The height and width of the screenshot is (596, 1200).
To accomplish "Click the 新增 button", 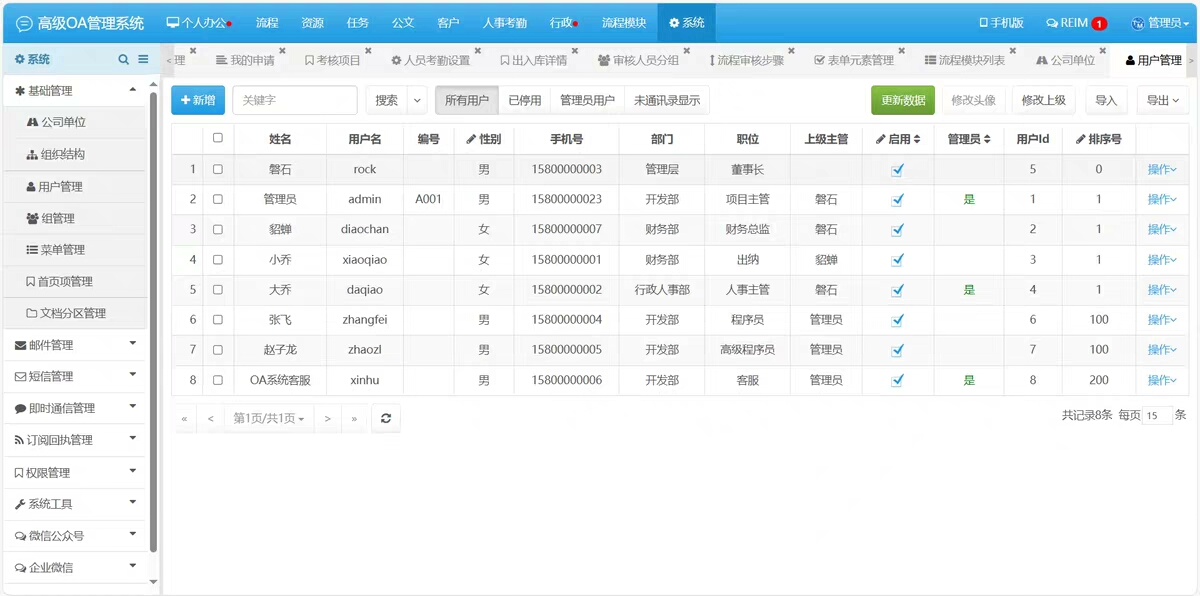I will pyautogui.click(x=198, y=100).
